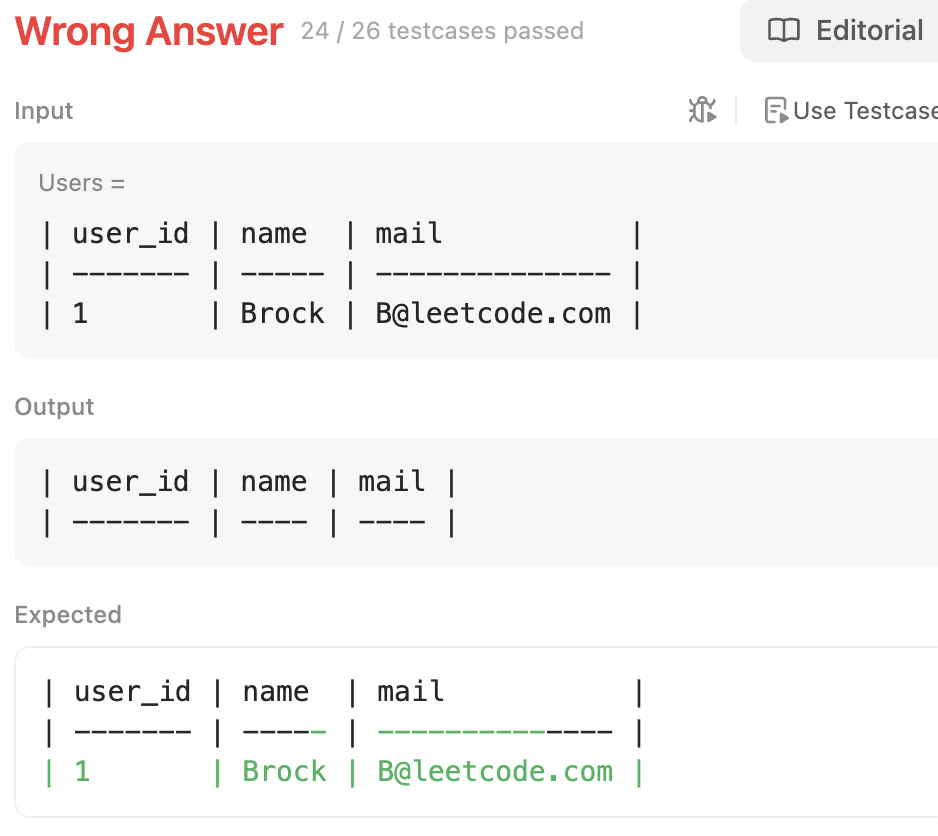Click green Brock in Expected table
This screenshot has height=836, width=938.
click(285, 771)
